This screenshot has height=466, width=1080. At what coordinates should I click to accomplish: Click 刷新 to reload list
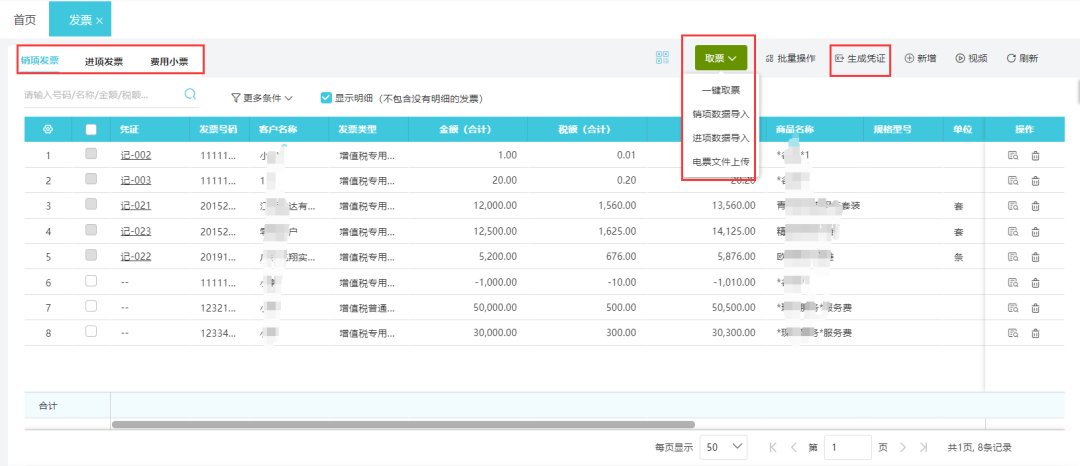(x=1023, y=59)
